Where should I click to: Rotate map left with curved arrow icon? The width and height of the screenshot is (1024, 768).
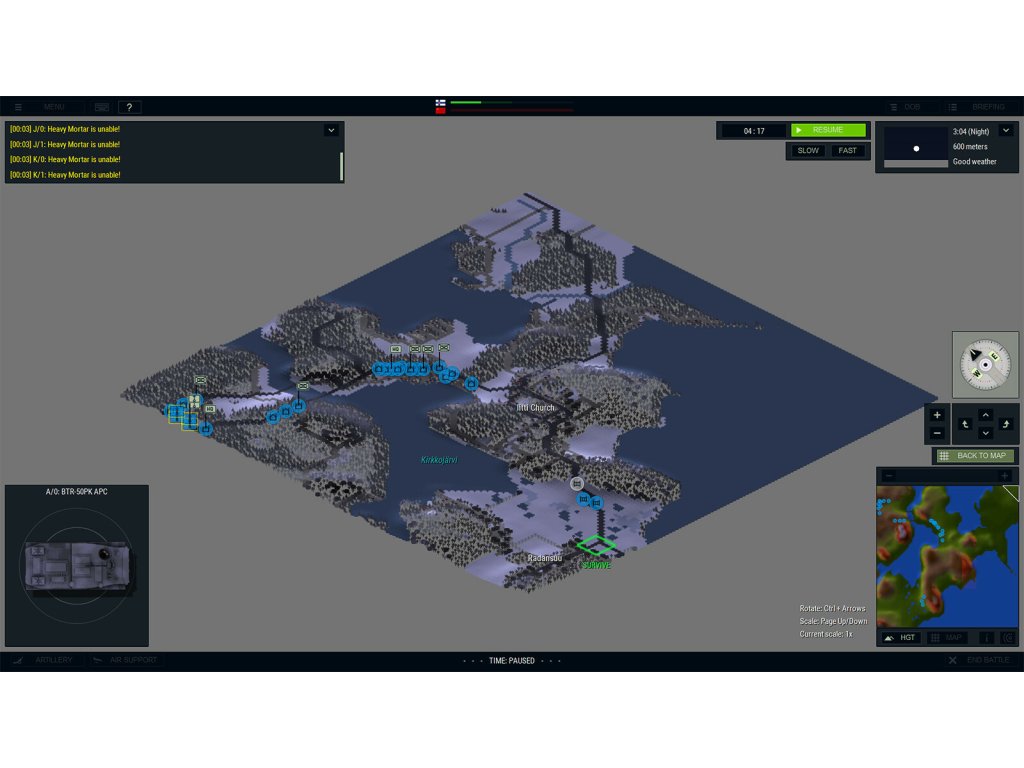tap(965, 424)
